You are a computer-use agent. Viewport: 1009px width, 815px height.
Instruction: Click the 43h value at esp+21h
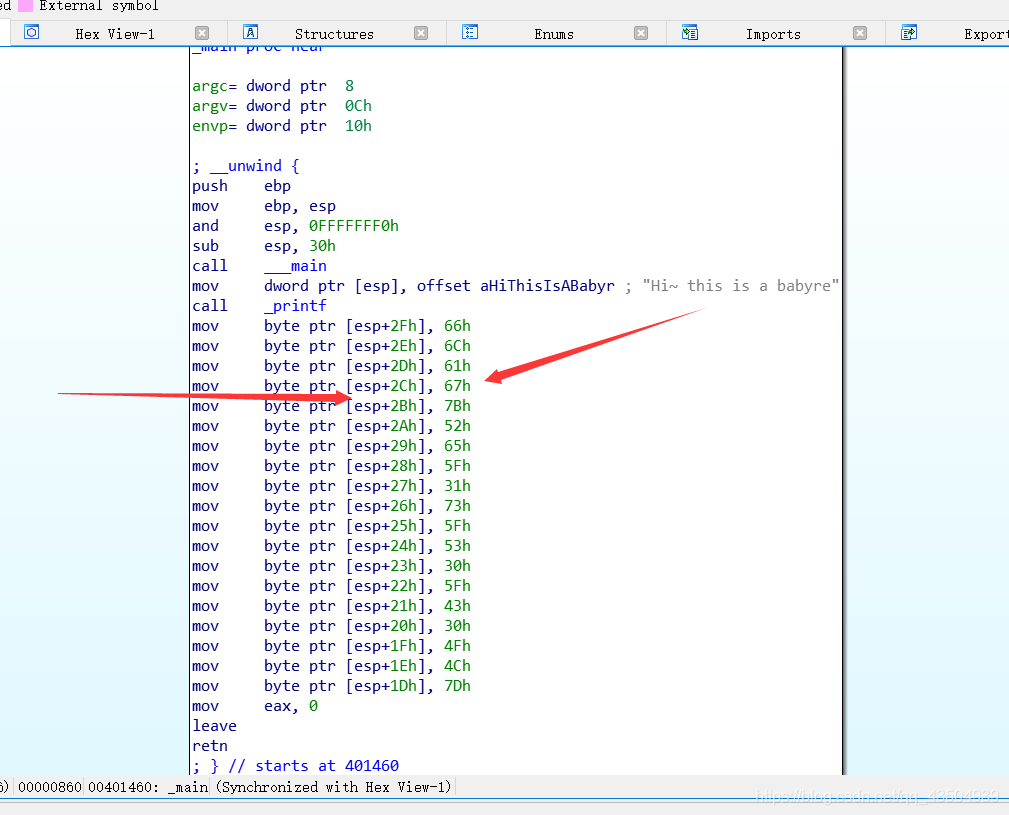[458, 605]
